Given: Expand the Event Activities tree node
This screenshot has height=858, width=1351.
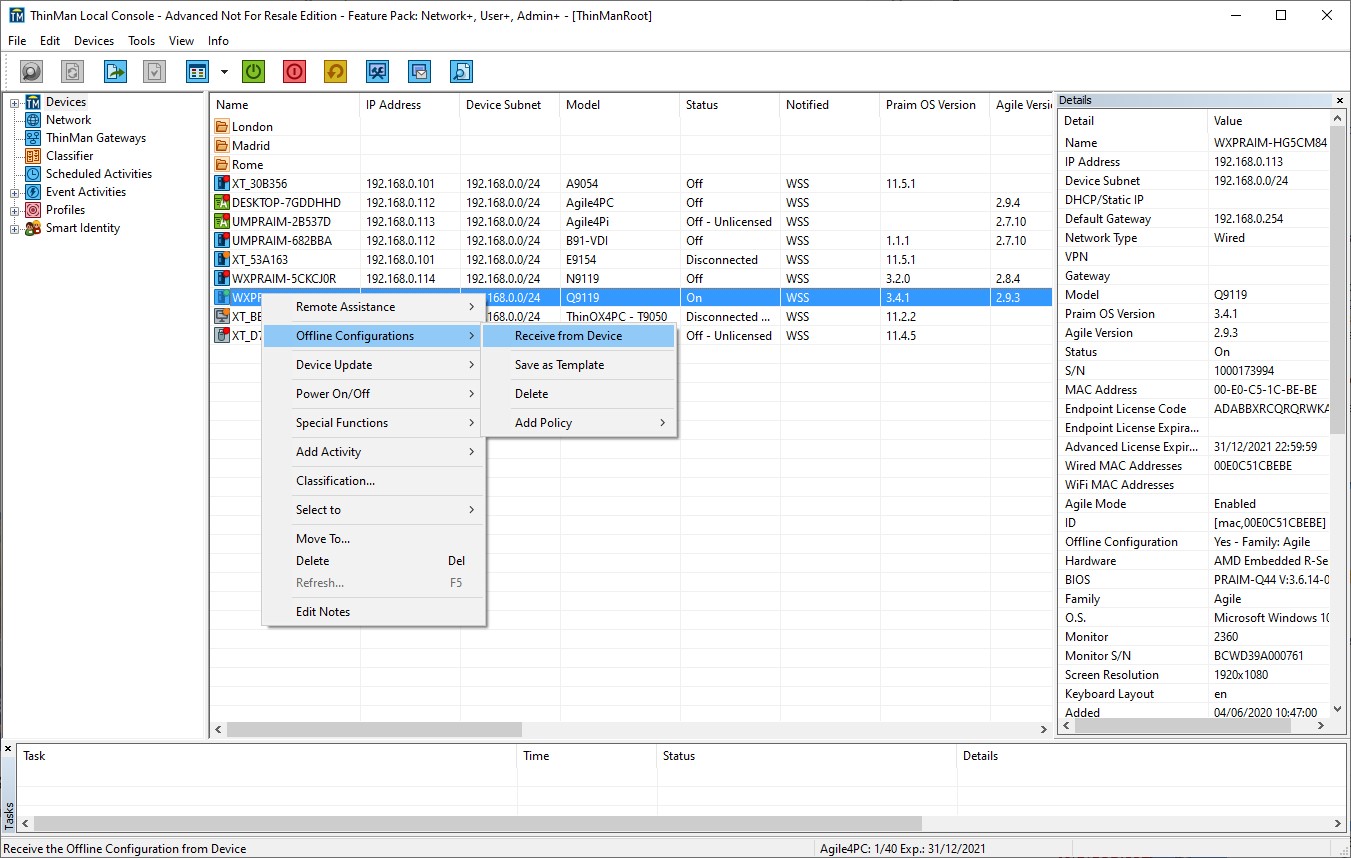Looking at the screenshot, I should click(15, 192).
